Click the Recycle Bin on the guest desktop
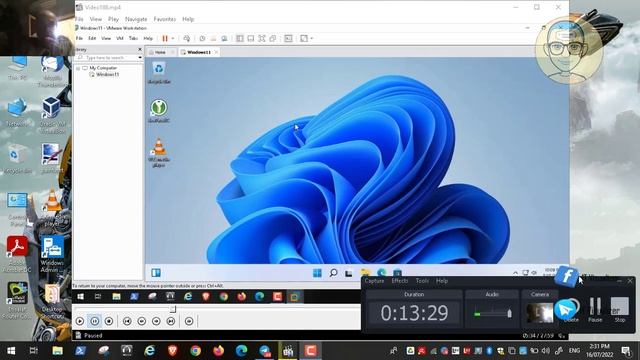The image size is (640, 360). [x=159, y=73]
